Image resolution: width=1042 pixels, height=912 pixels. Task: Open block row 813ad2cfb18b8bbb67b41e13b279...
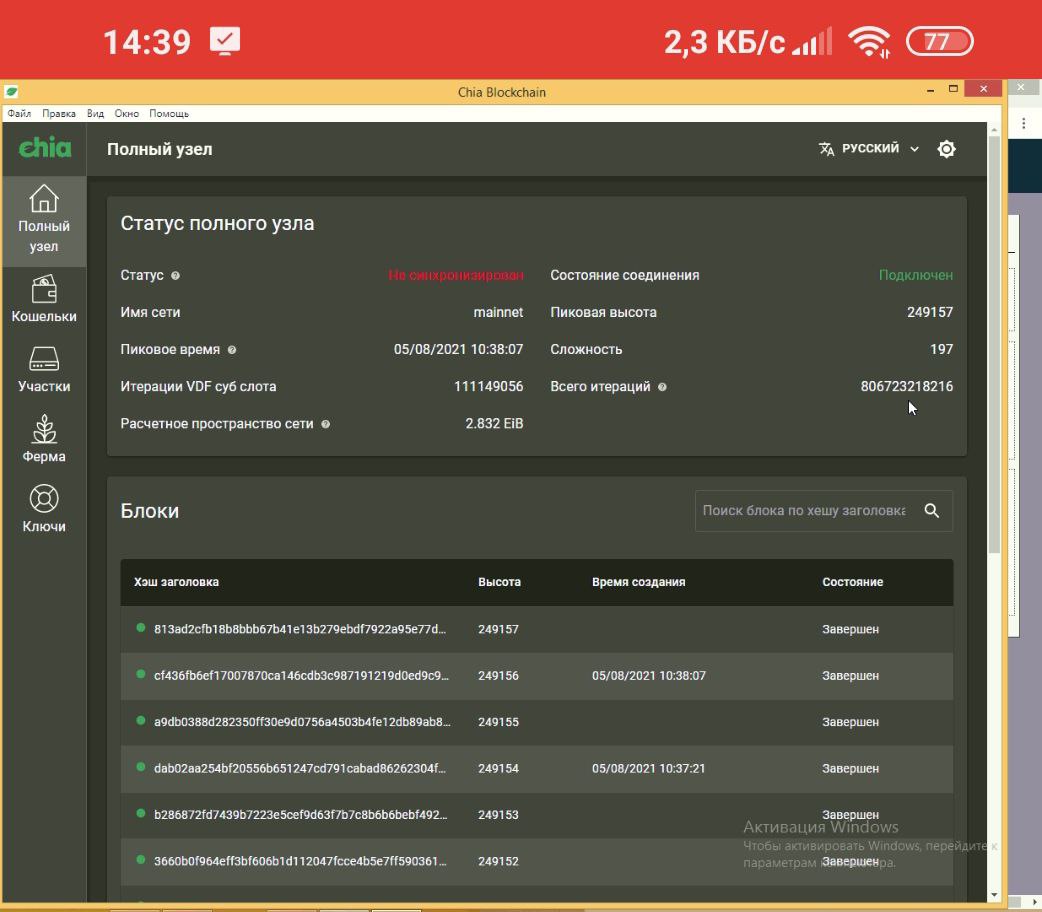coord(536,629)
